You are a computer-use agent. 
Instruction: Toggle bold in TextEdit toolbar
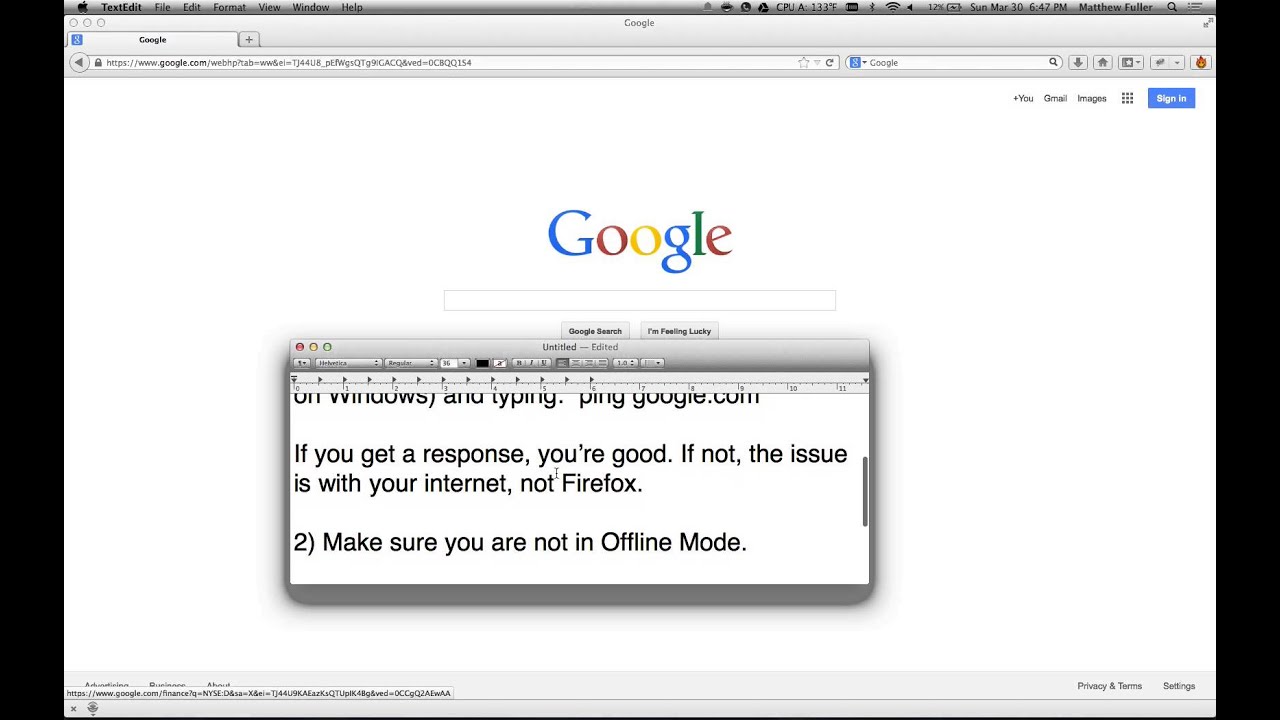519,363
